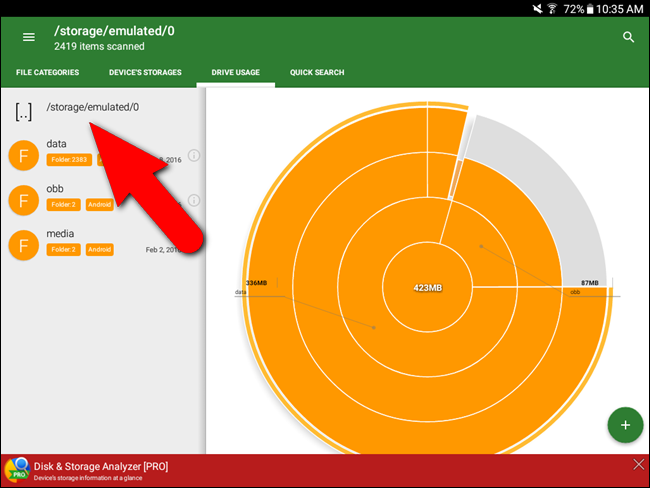This screenshot has height=488, width=650.
Task: Select the Drive Usage tab
Action: point(235,73)
